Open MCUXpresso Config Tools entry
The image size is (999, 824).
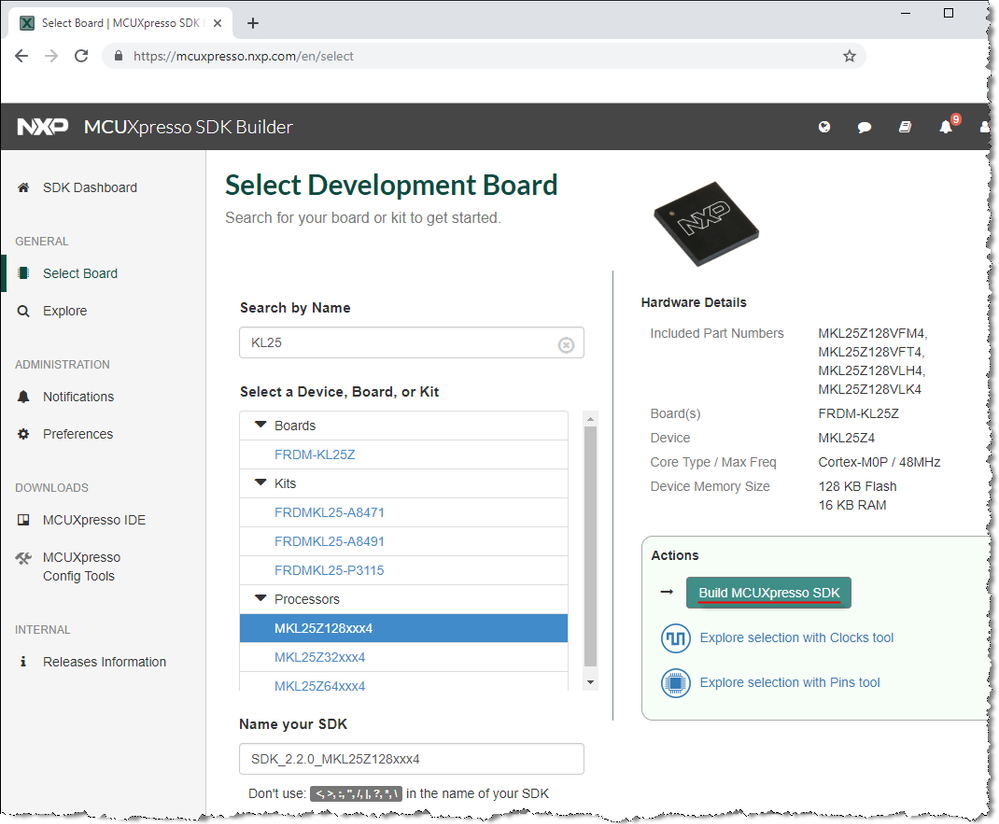pyautogui.click(x=82, y=567)
